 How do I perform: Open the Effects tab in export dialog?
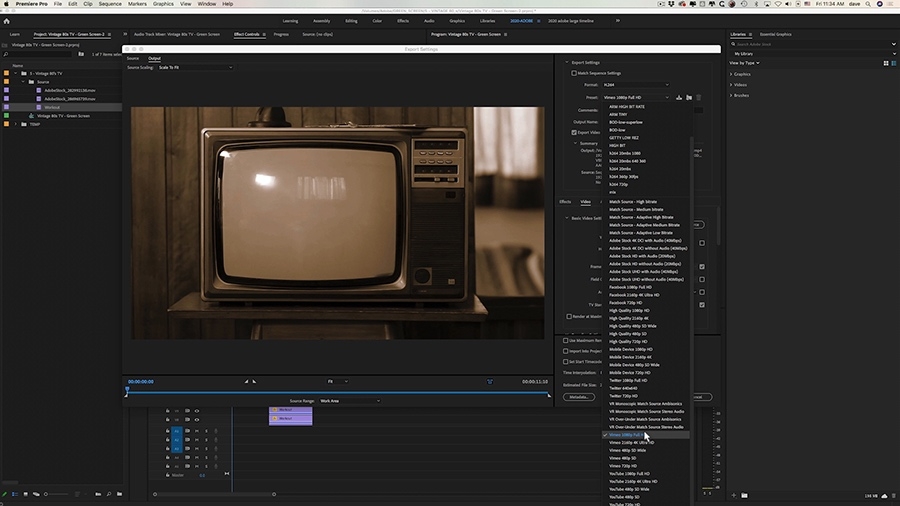(x=565, y=202)
